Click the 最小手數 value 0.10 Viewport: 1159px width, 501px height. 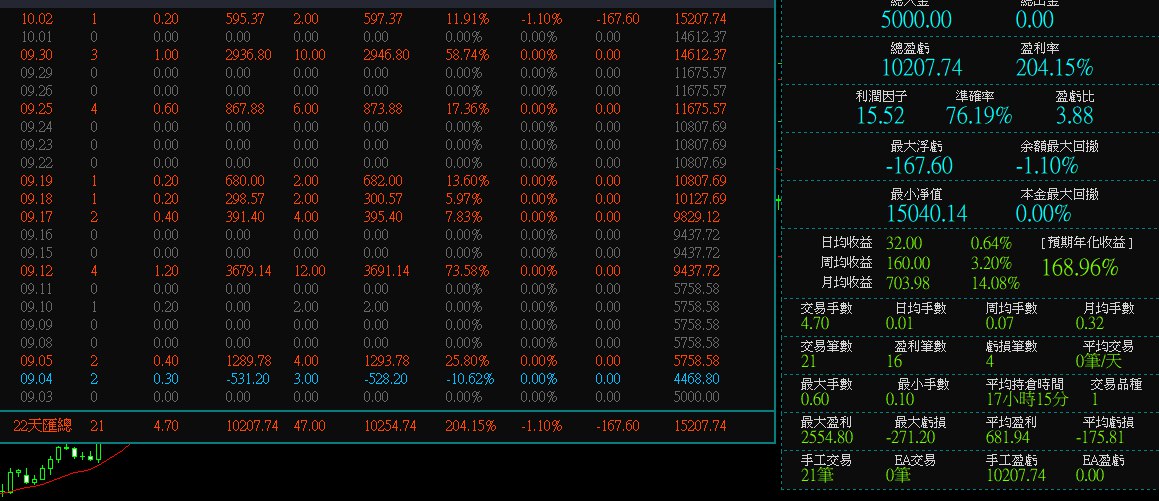(x=900, y=400)
